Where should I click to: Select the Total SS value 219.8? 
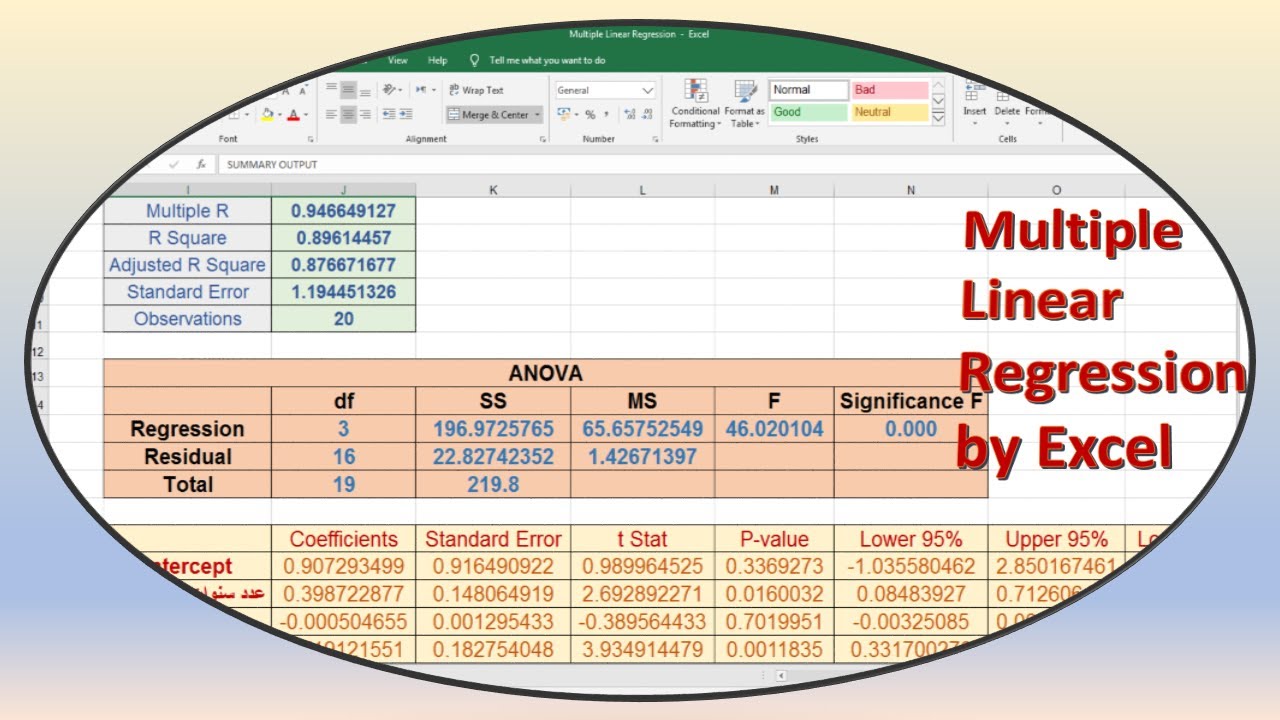(x=493, y=484)
